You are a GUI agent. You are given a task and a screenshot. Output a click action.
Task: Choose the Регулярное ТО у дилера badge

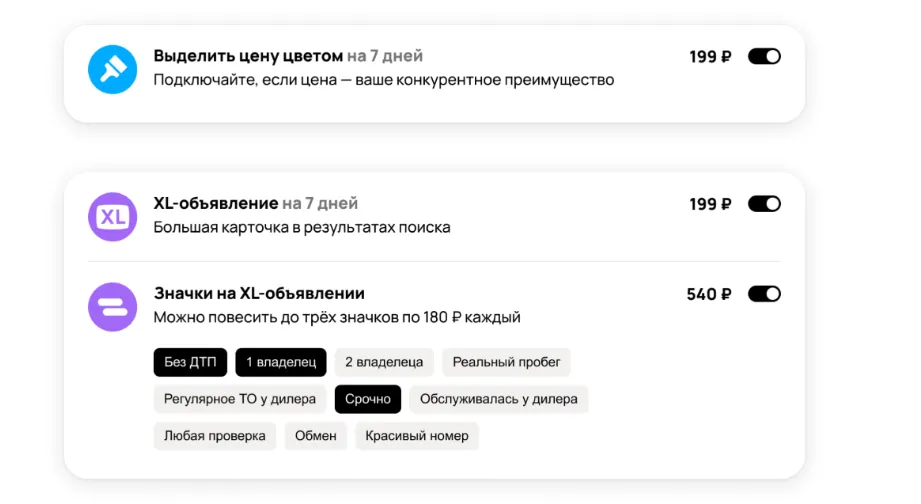point(240,399)
